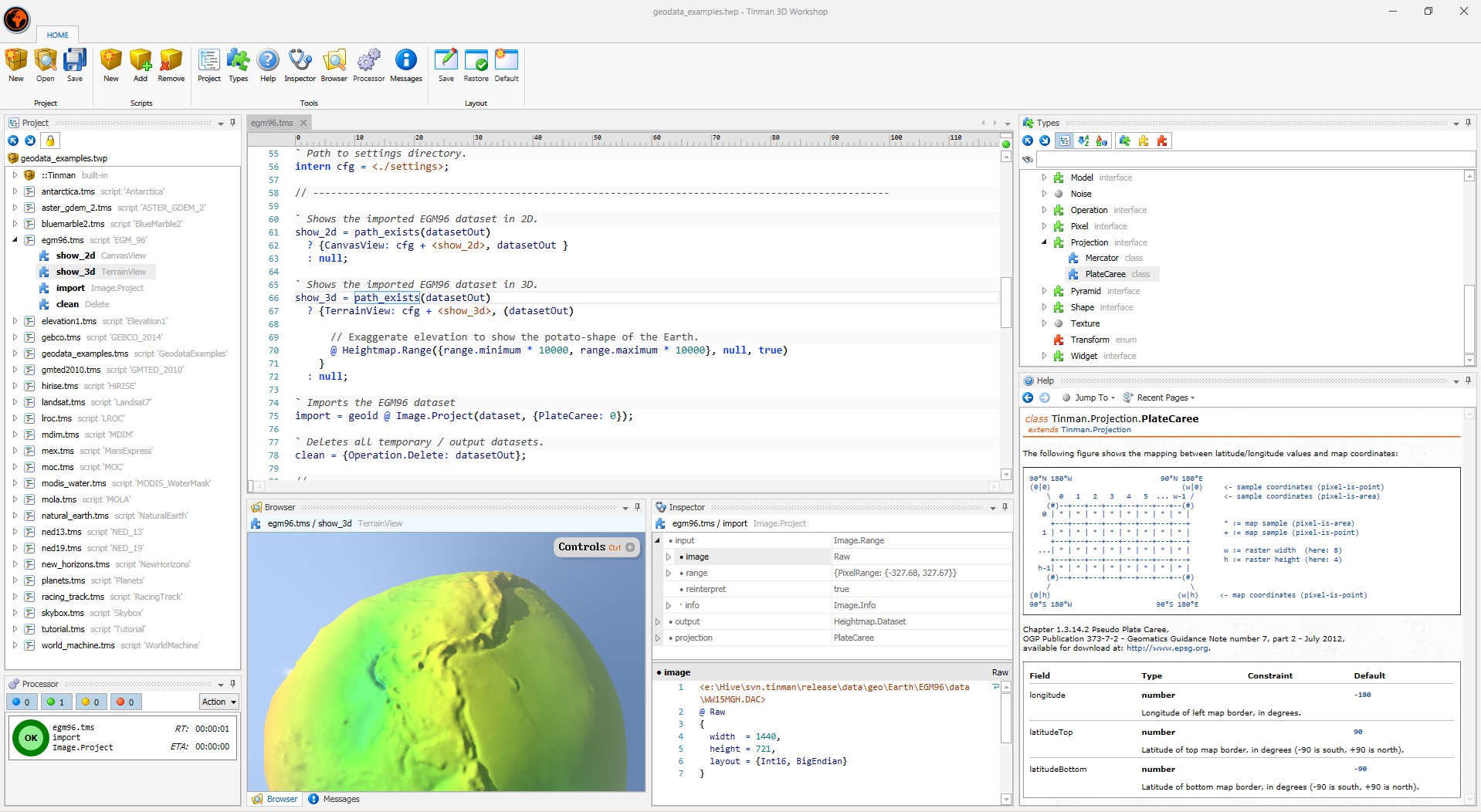Reset layout with the Default icon
The image size is (1481, 812).
point(507,65)
